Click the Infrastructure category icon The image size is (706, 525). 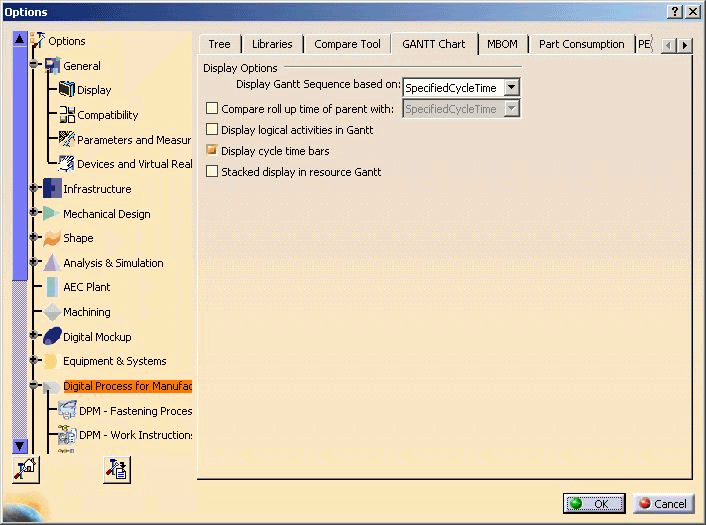[52, 189]
